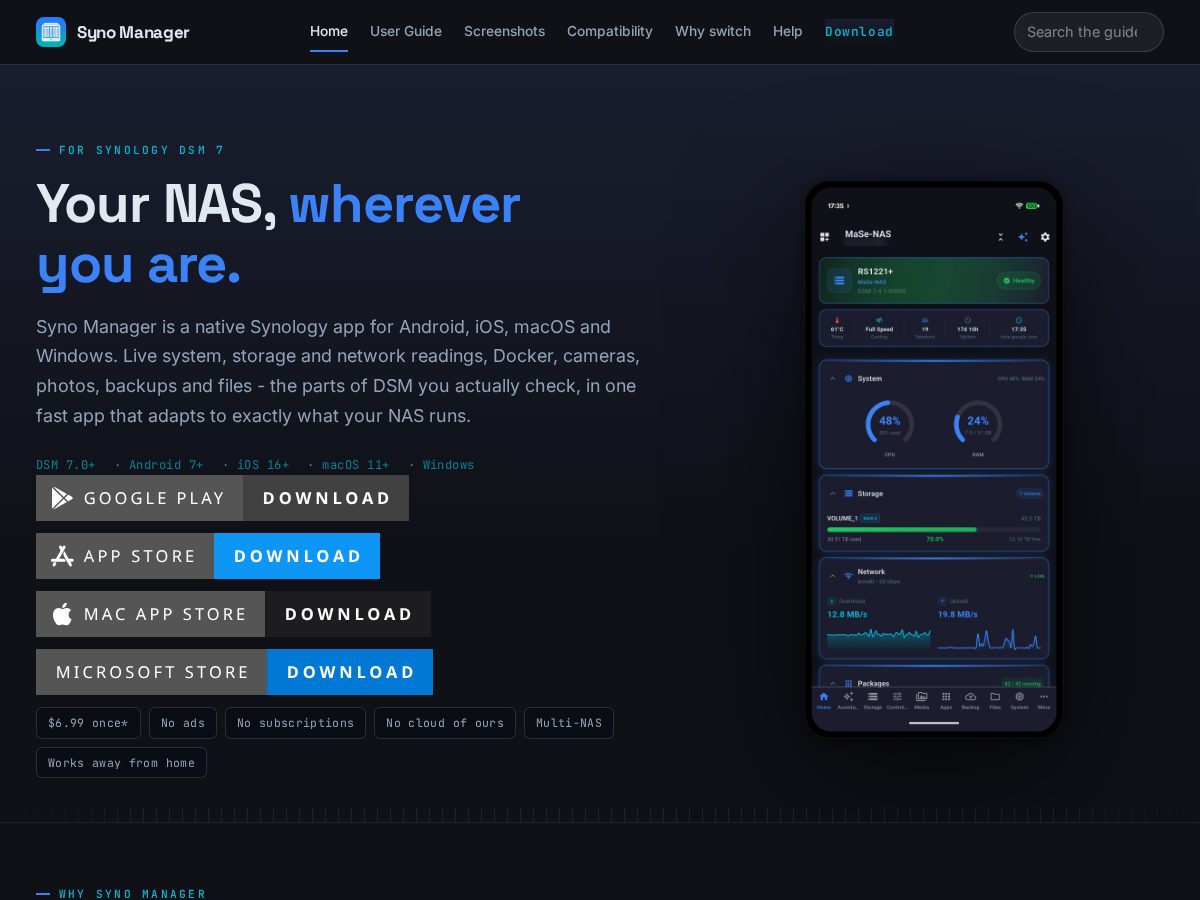1200x900 pixels.
Task: Tap the collapse-all arrows icon in phone header
Action: coord(1001,237)
